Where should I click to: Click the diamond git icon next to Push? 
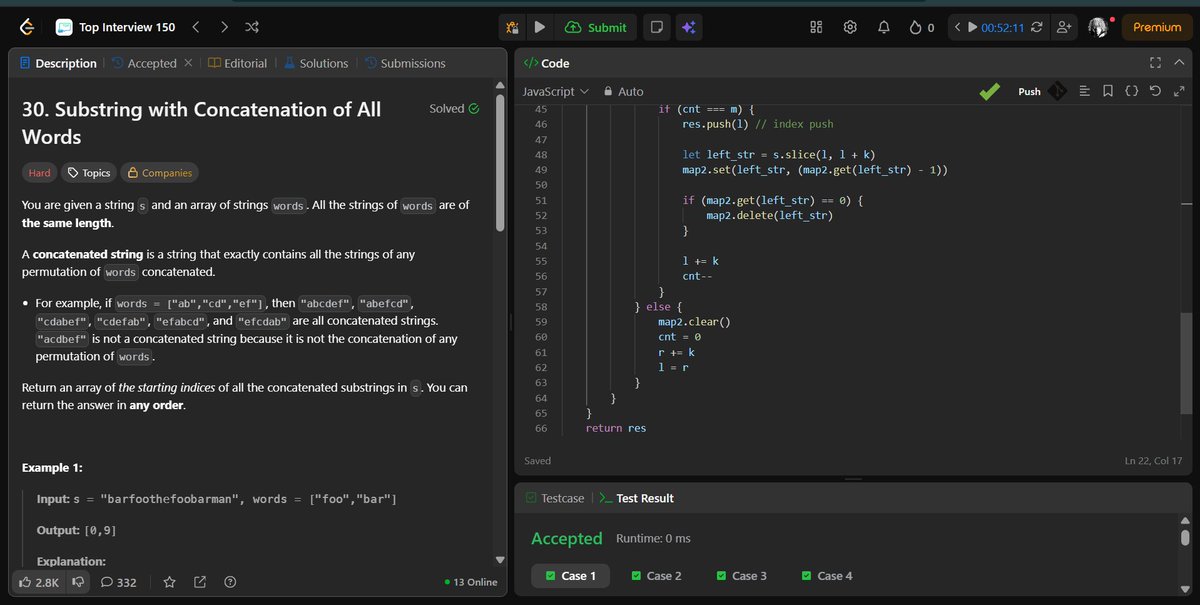point(1057,91)
